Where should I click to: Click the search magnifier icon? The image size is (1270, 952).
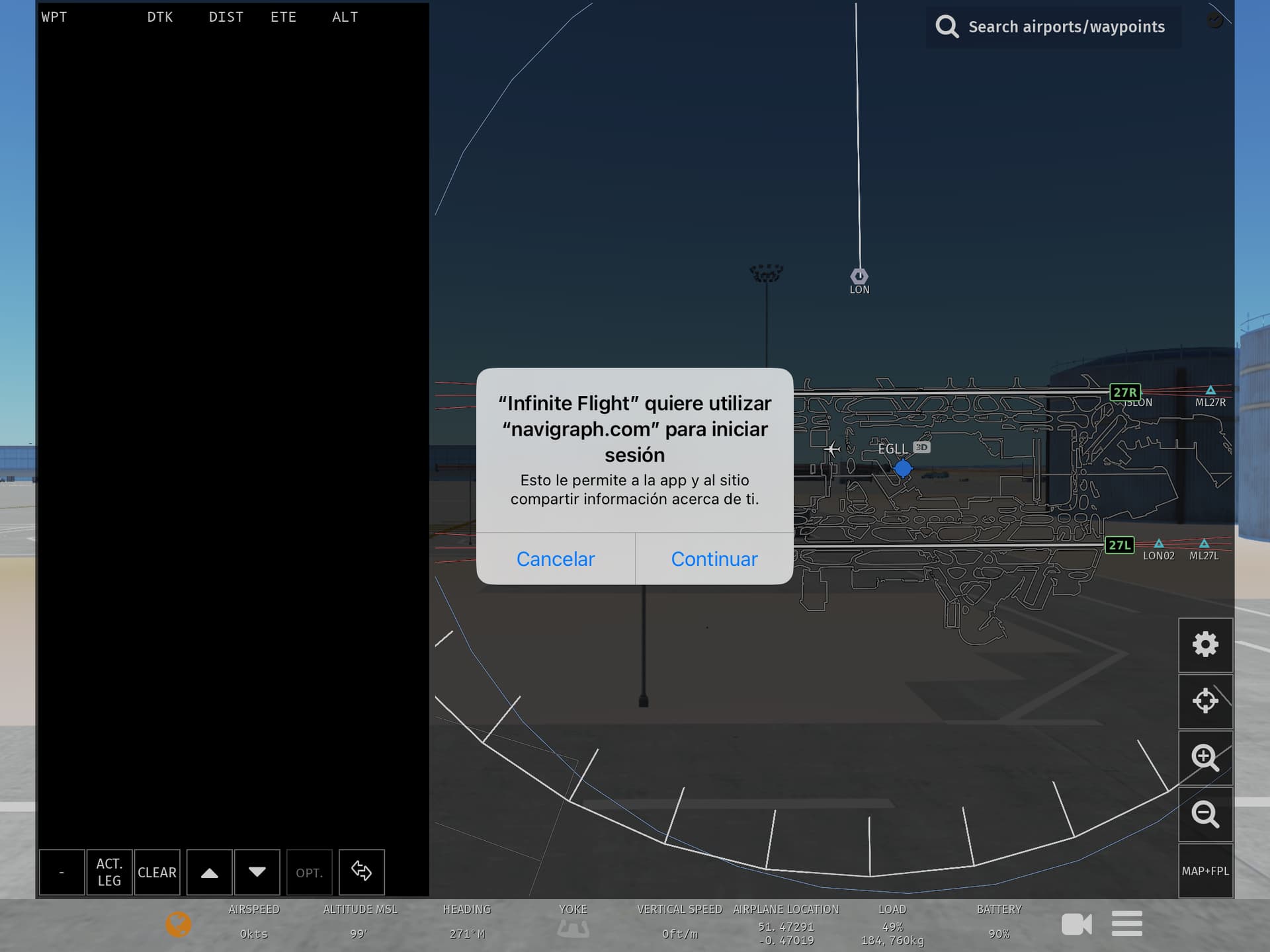[x=947, y=27]
